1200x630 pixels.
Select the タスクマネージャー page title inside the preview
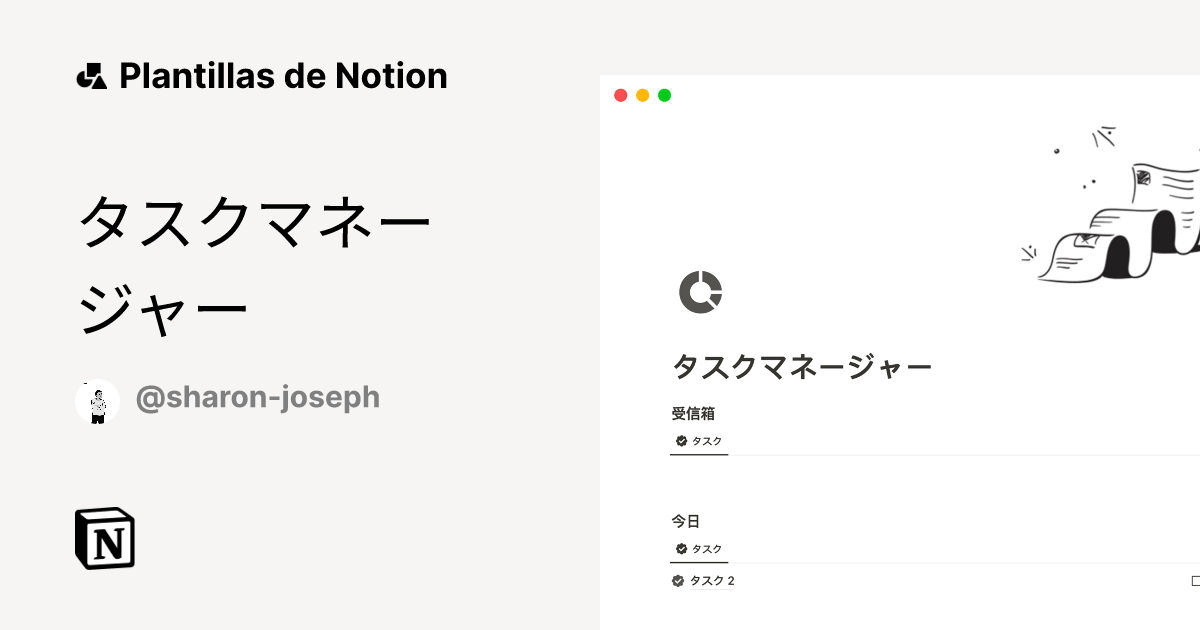click(802, 366)
